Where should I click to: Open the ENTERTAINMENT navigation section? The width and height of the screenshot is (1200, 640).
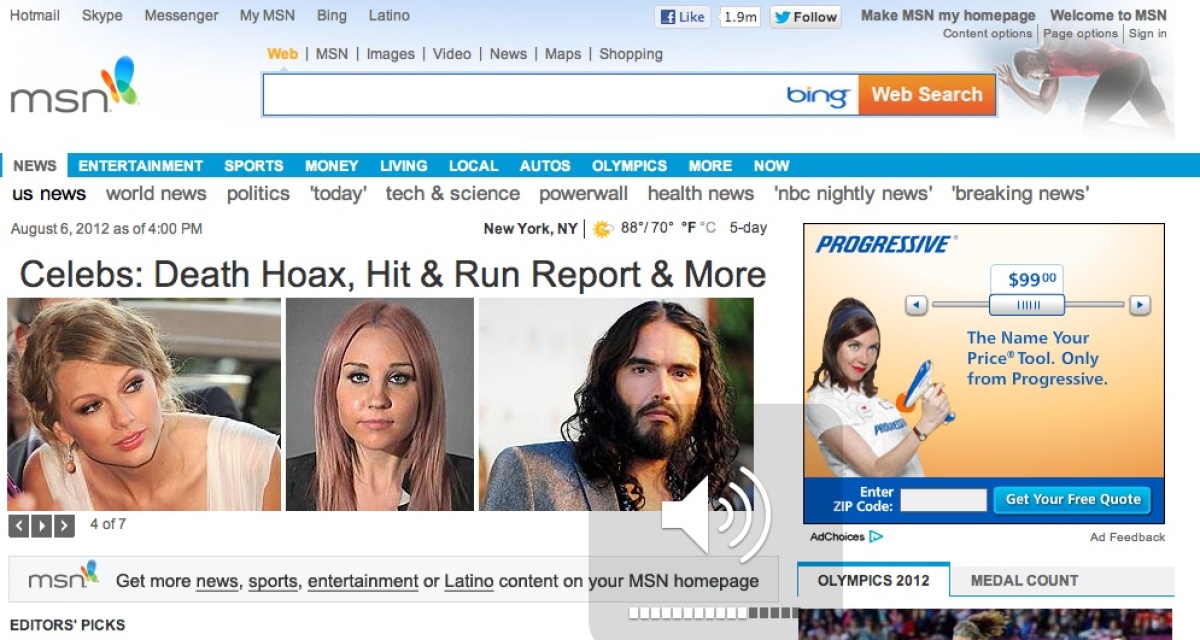pos(141,166)
